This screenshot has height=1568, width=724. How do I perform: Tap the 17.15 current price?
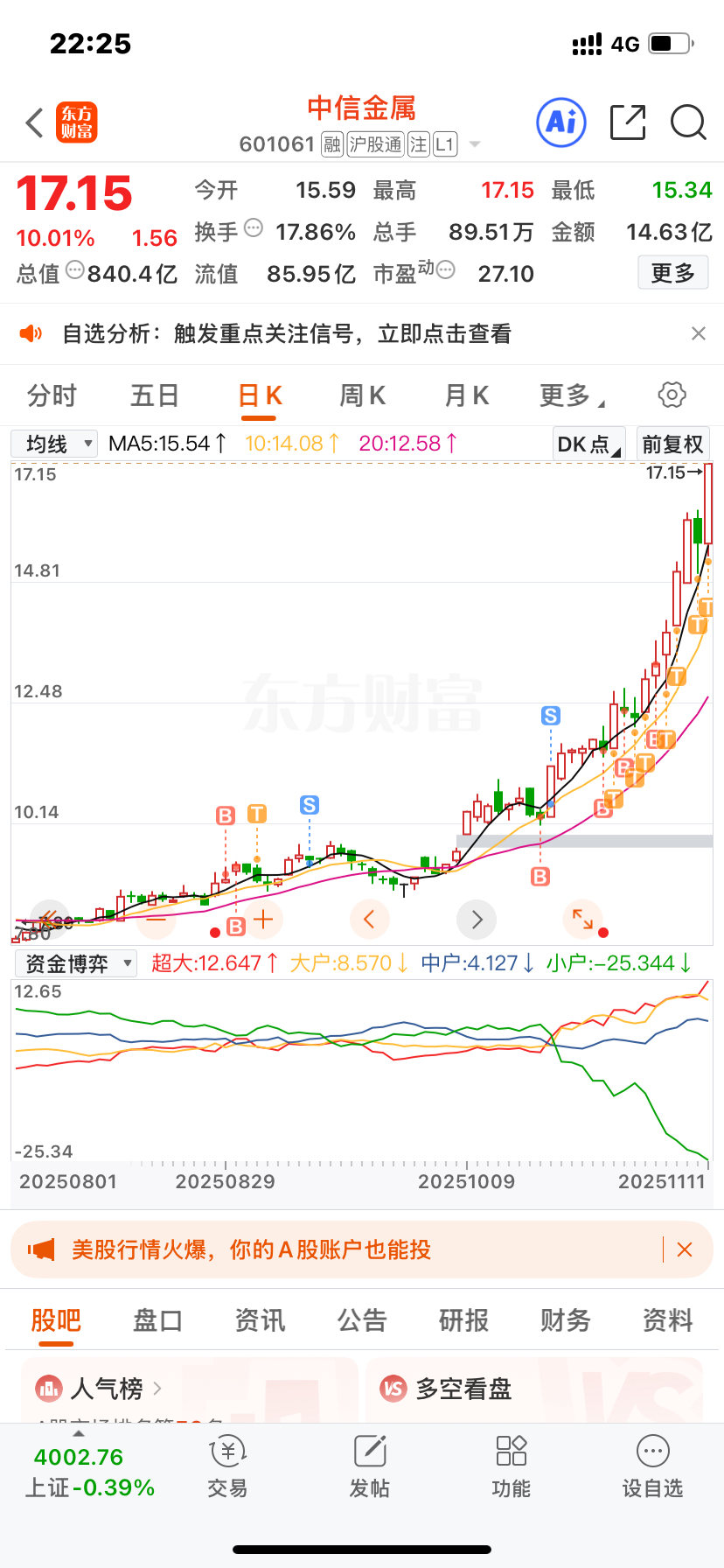coord(74,193)
